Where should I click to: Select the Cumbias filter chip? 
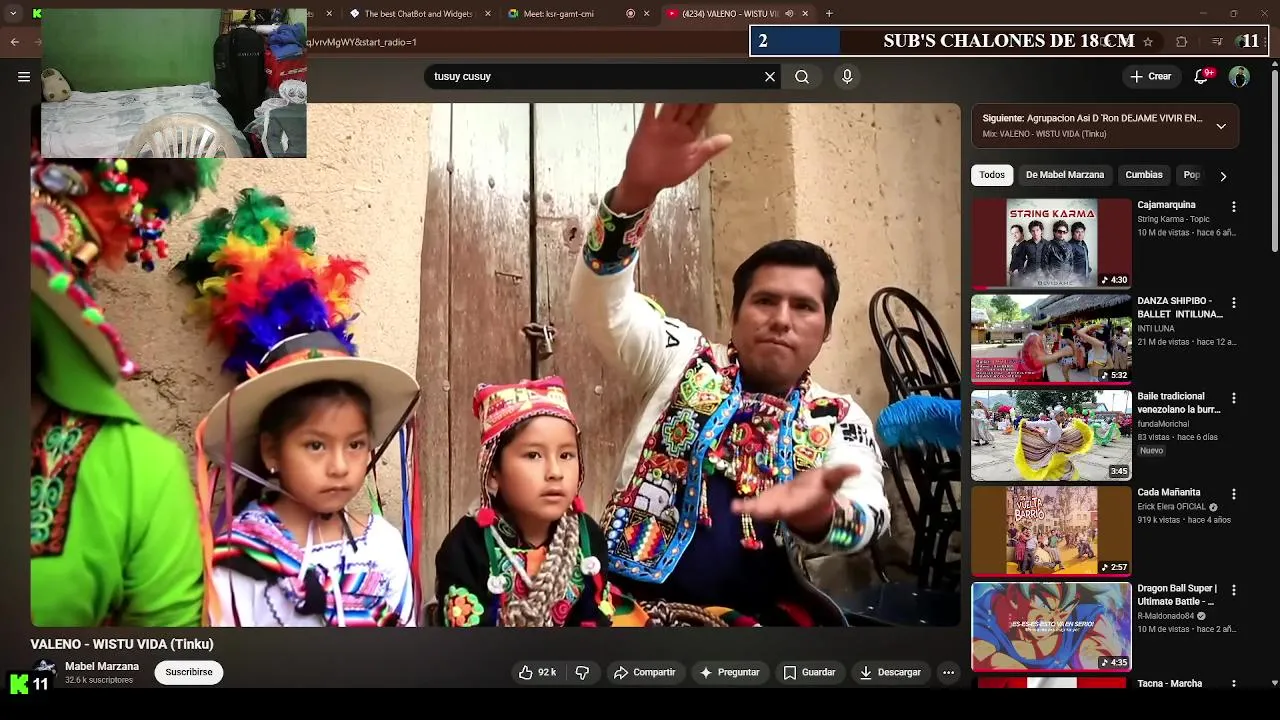point(1144,175)
